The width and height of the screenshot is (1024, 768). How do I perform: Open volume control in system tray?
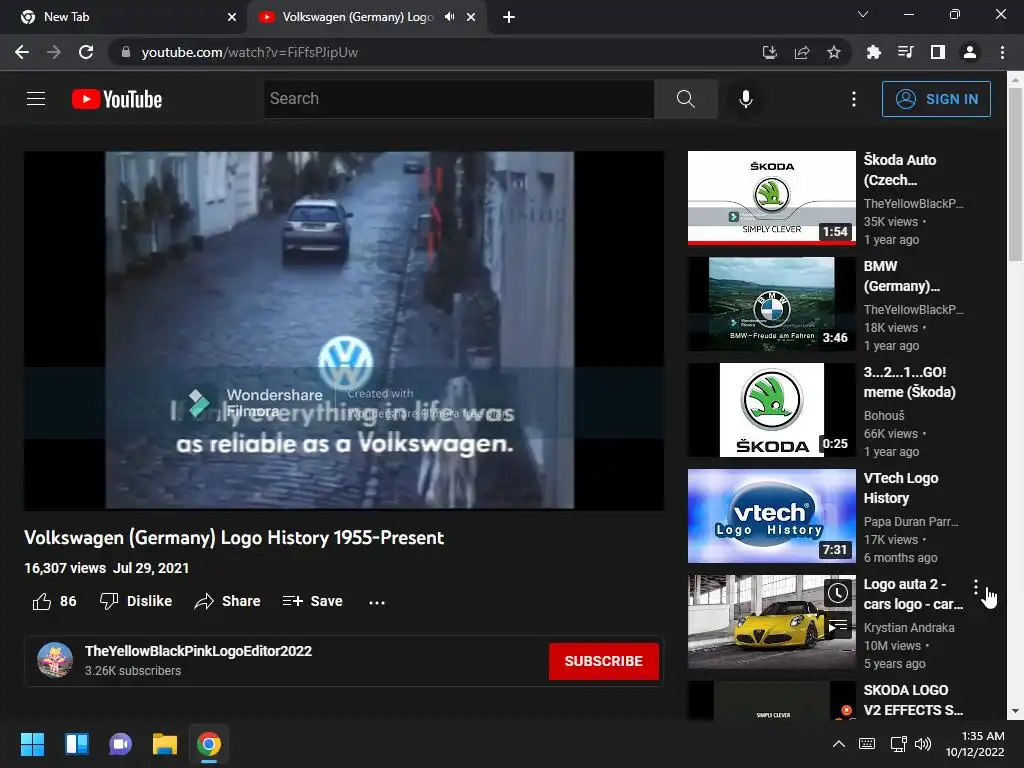pyautogui.click(x=923, y=744)
